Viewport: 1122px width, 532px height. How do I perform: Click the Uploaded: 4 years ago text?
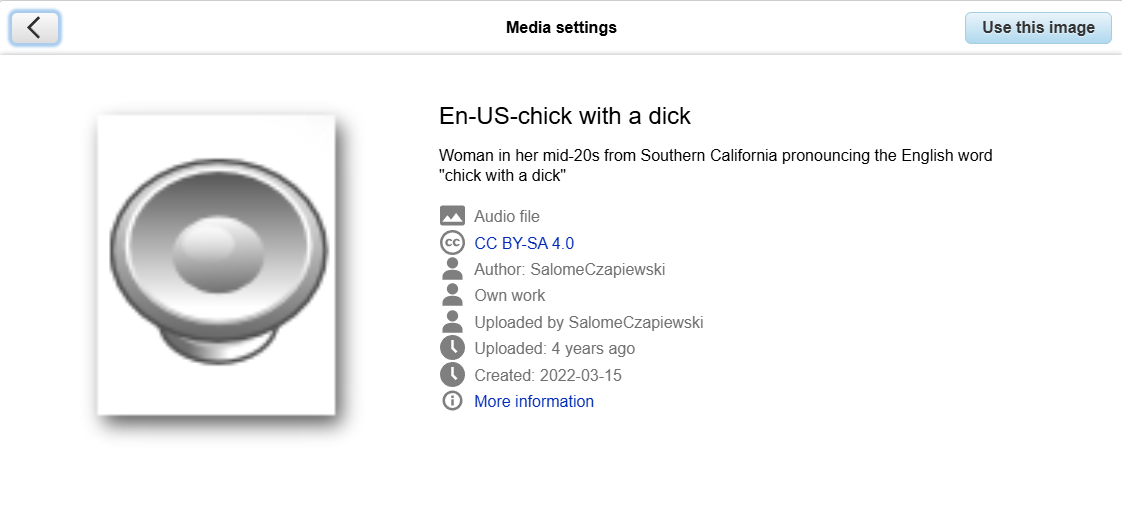click(555, 349)
